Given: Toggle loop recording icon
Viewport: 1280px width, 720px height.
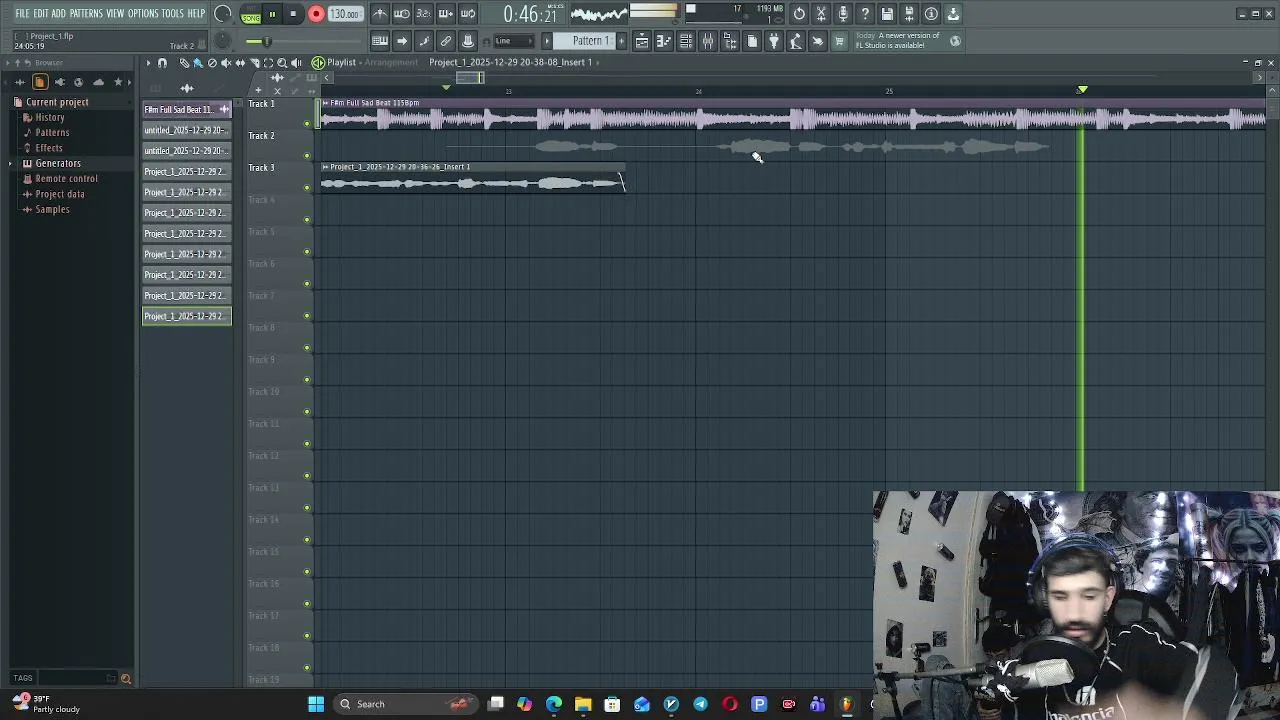Looking at the screenshot, I should [x=468, y=14].
